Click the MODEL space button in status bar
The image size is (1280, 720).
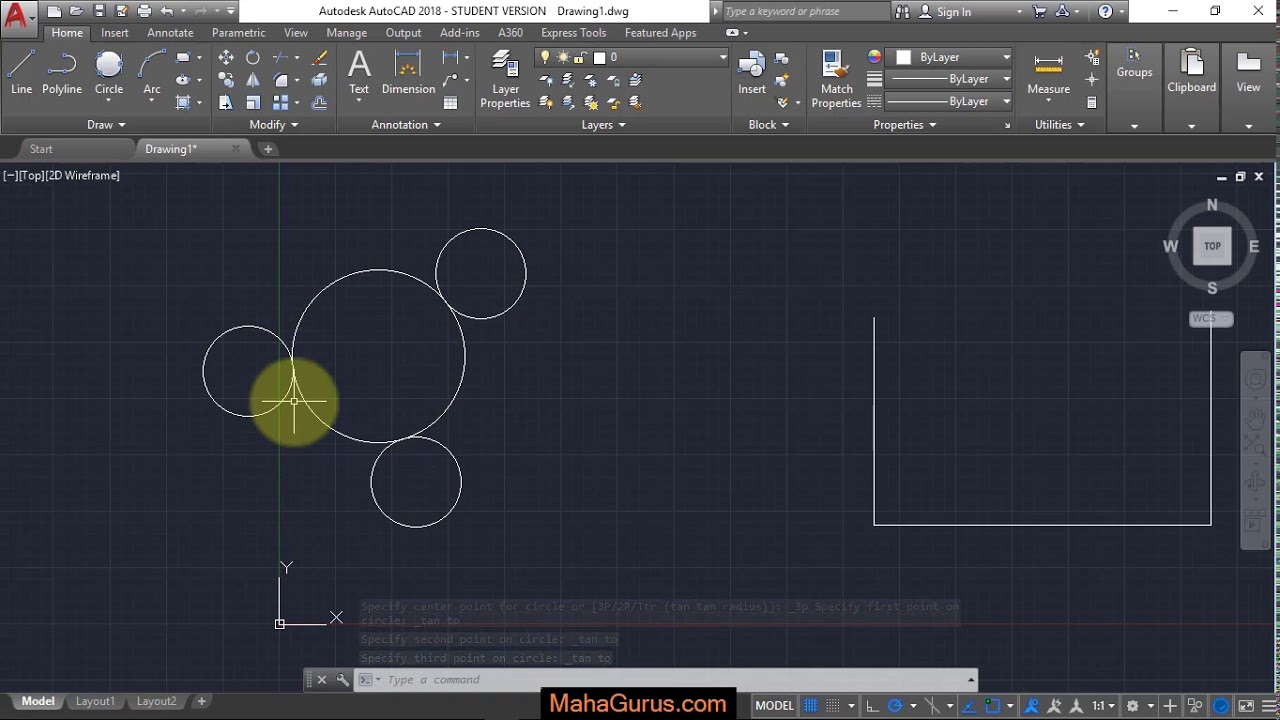point(774,706)
